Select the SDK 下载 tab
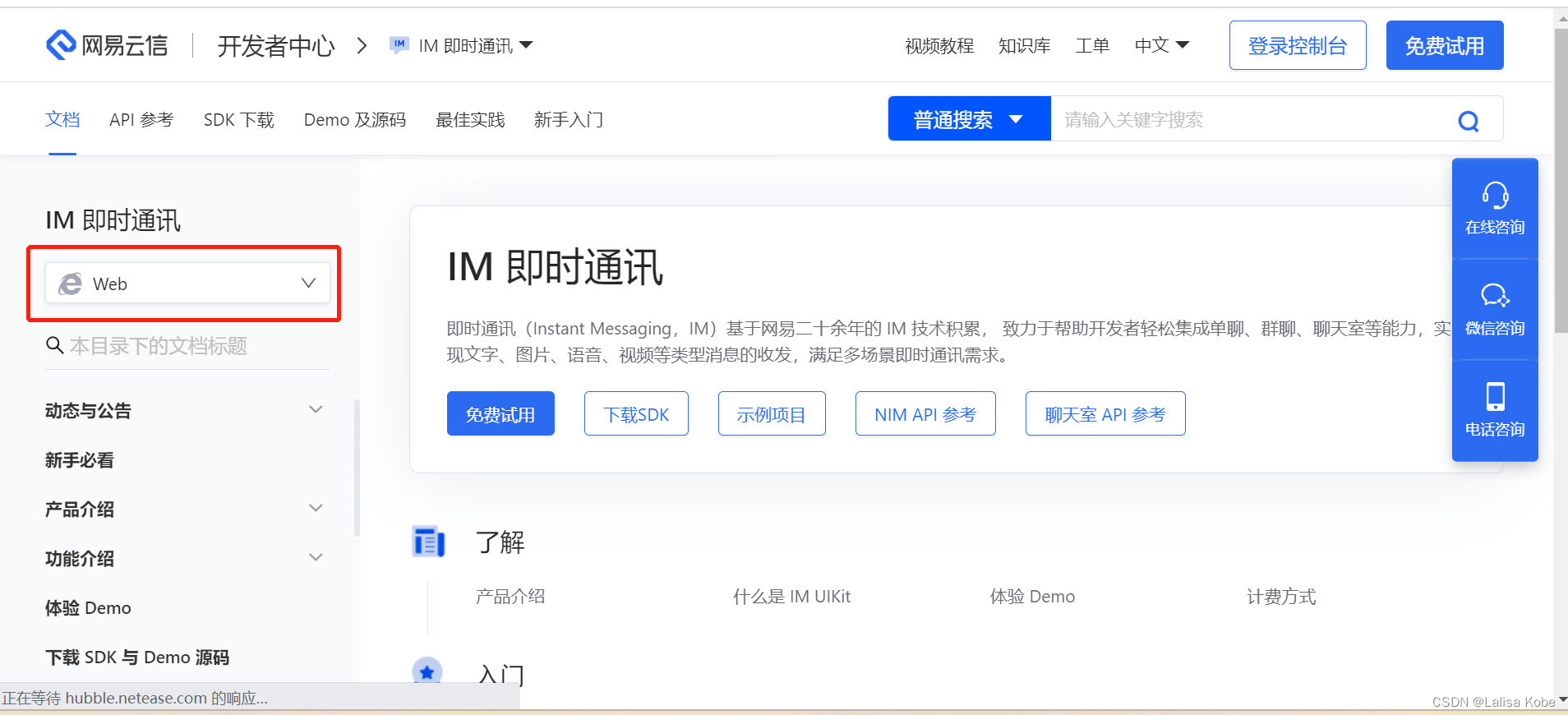The image size is (1568, 715). [x=238, y=120]
